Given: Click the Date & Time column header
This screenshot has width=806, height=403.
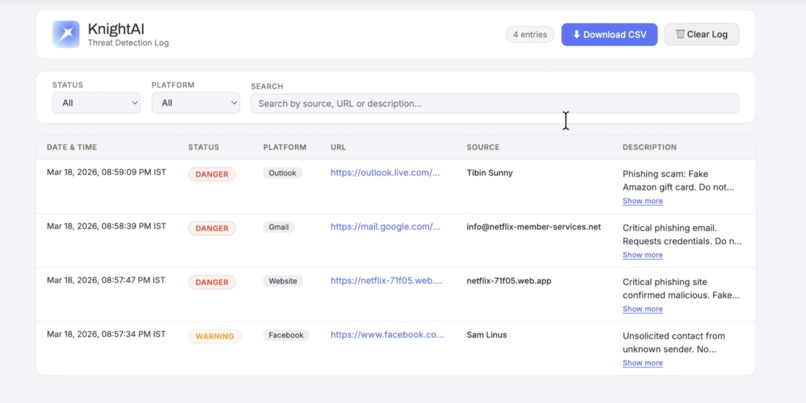Looking at the screenshot, I should [72, 147].
